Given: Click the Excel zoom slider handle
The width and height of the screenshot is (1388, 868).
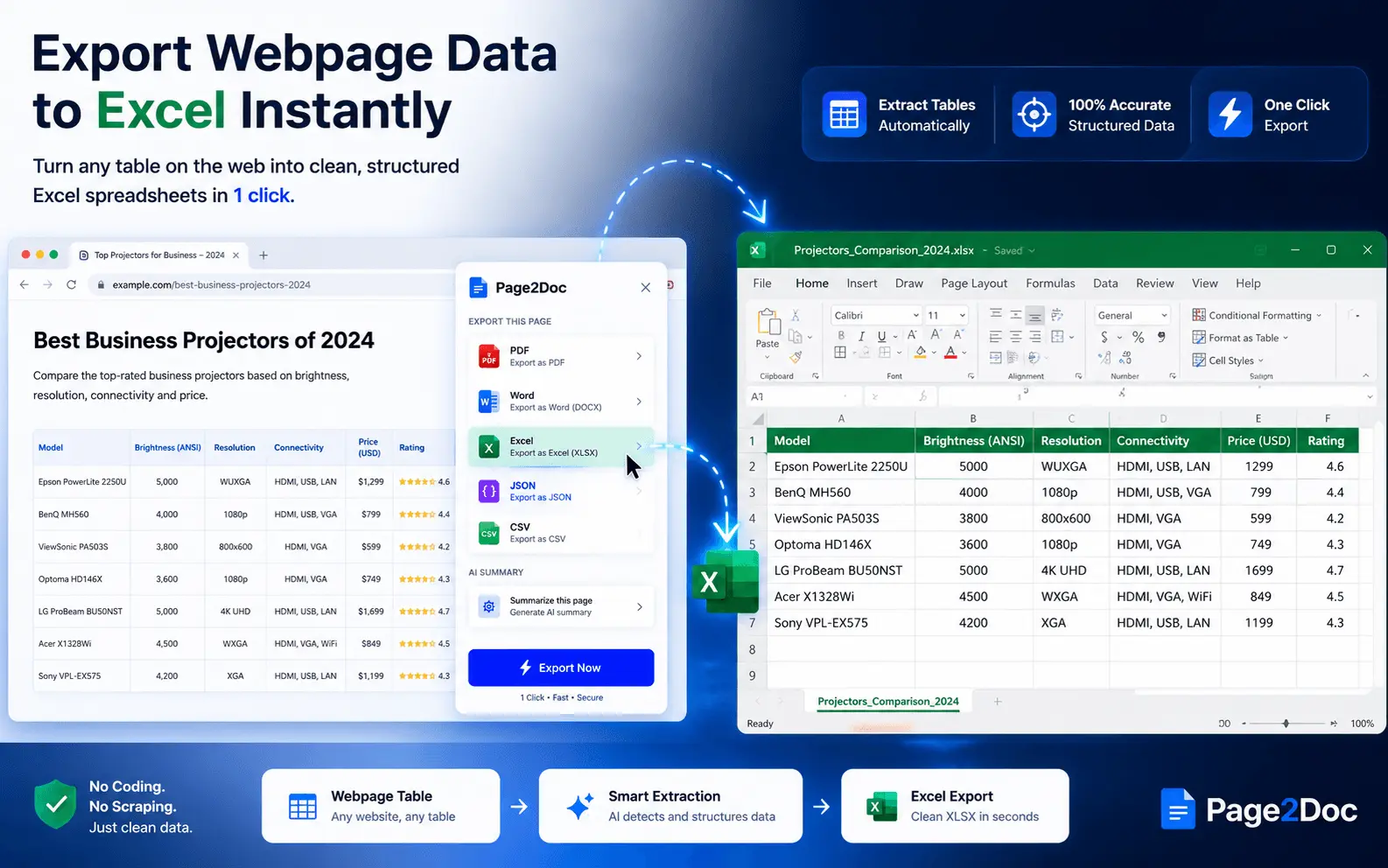Looking at the screenshot, I should [1286, 724].
